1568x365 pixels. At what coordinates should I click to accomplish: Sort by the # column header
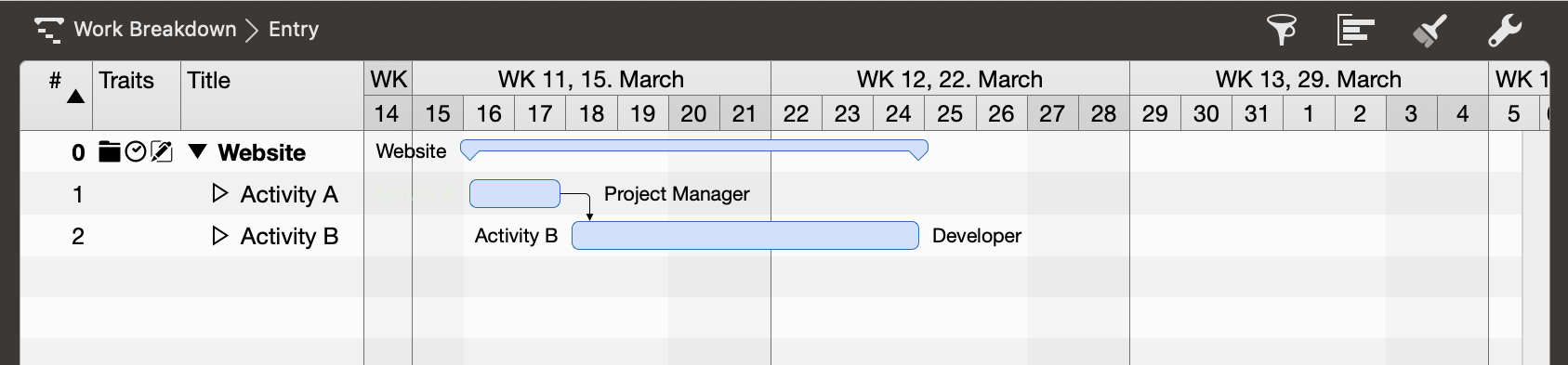point(56,95)
